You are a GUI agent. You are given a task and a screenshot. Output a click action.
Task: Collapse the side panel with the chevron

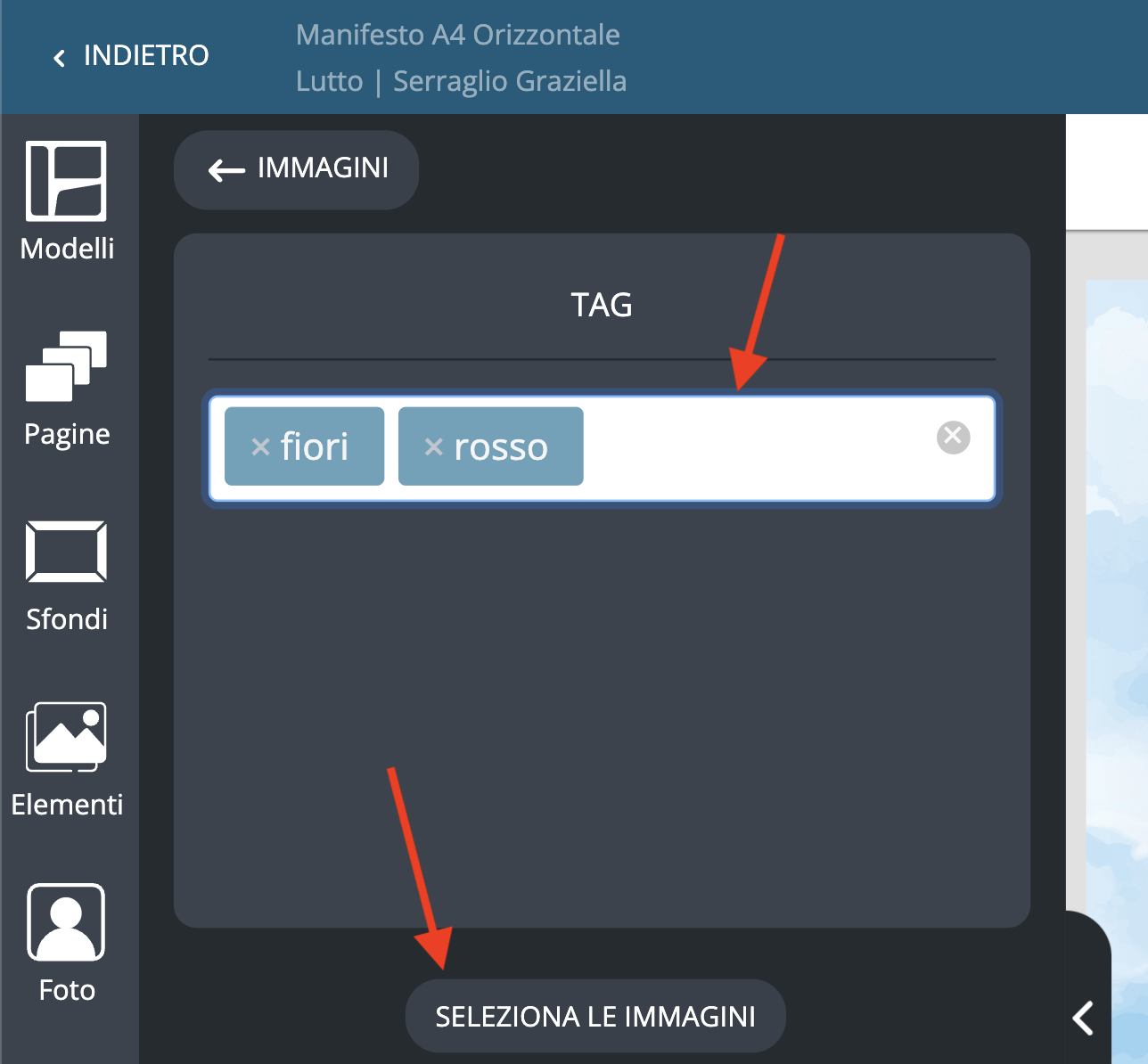tap(1083, 1017)
